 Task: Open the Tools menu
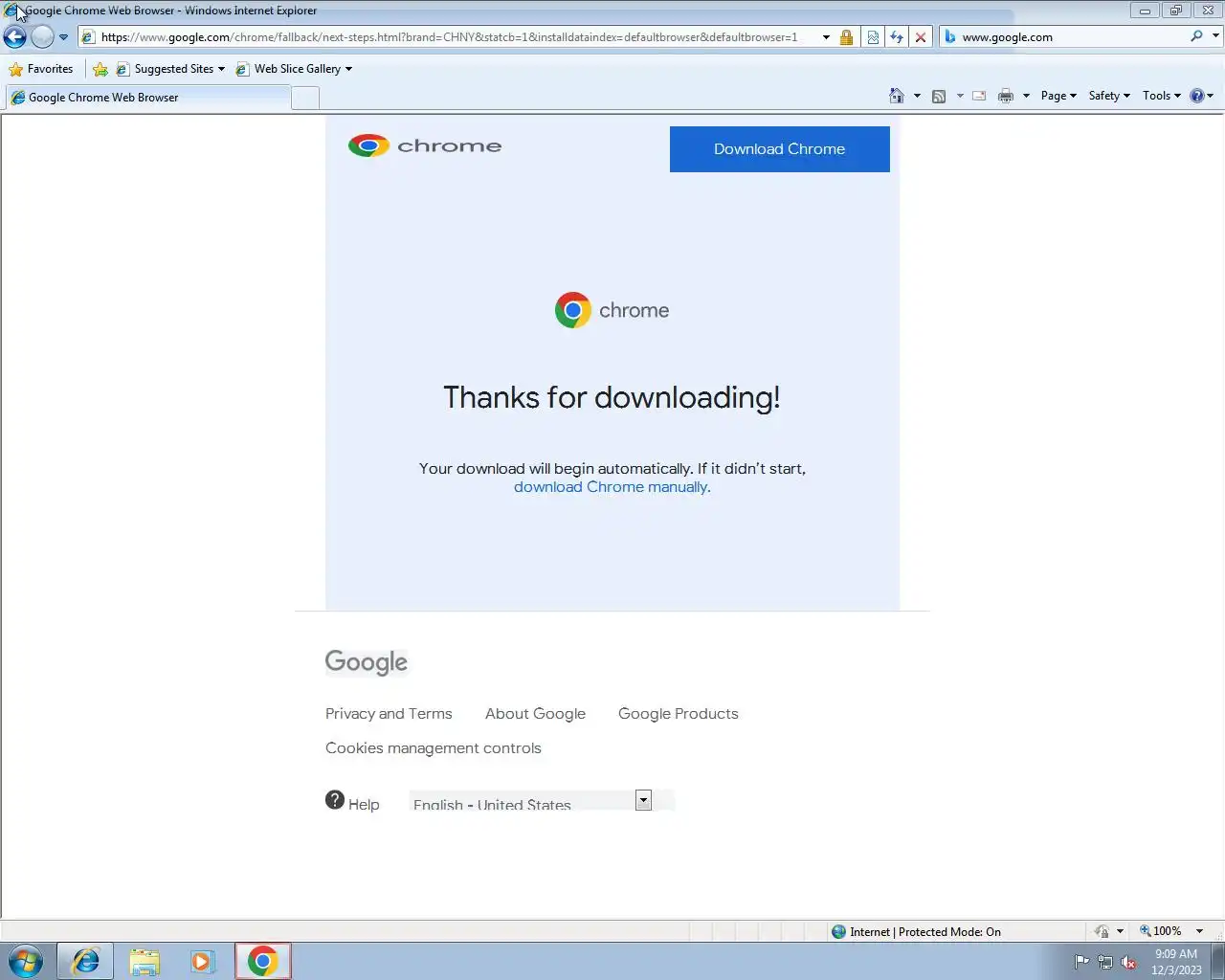click(1162, 96)
